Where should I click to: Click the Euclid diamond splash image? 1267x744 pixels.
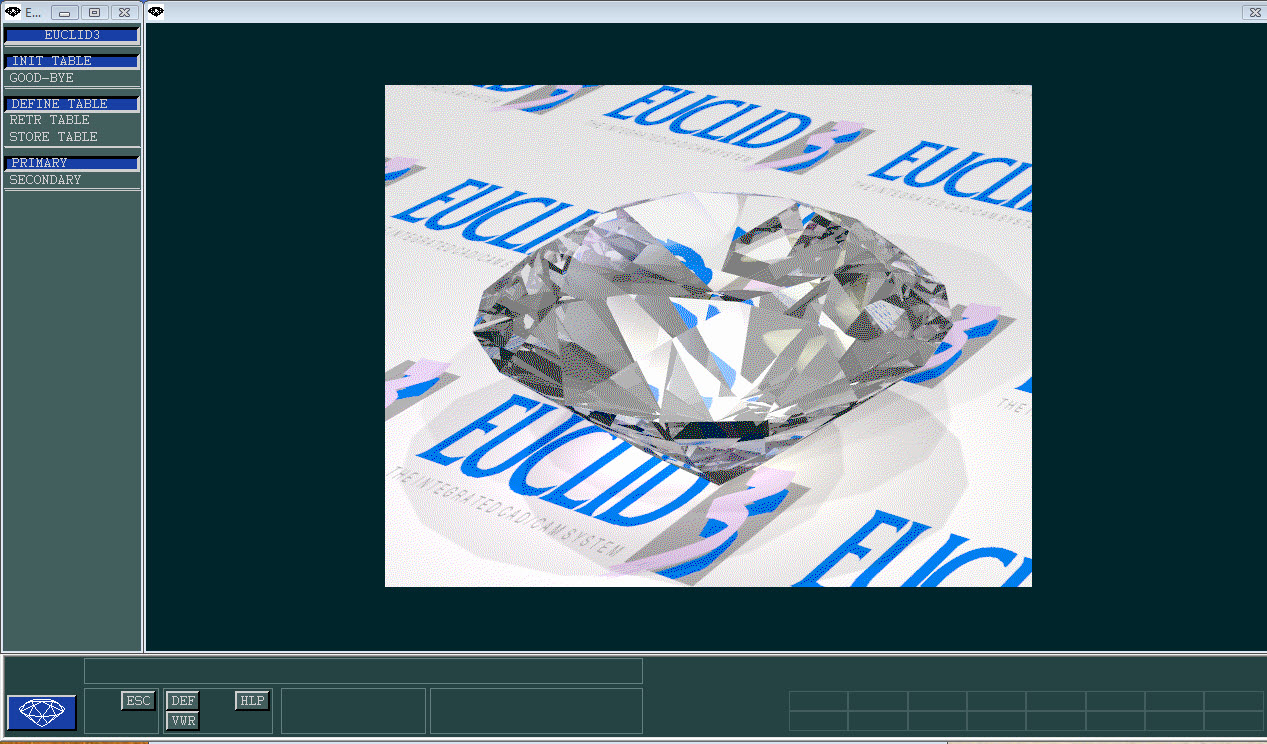point(708,336)
